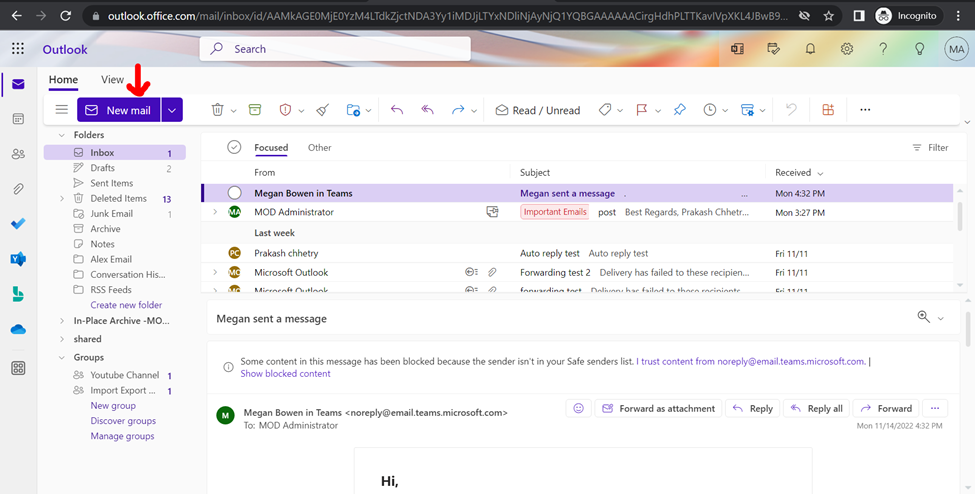Click the Sweep broom icon

tap(322, 110)
